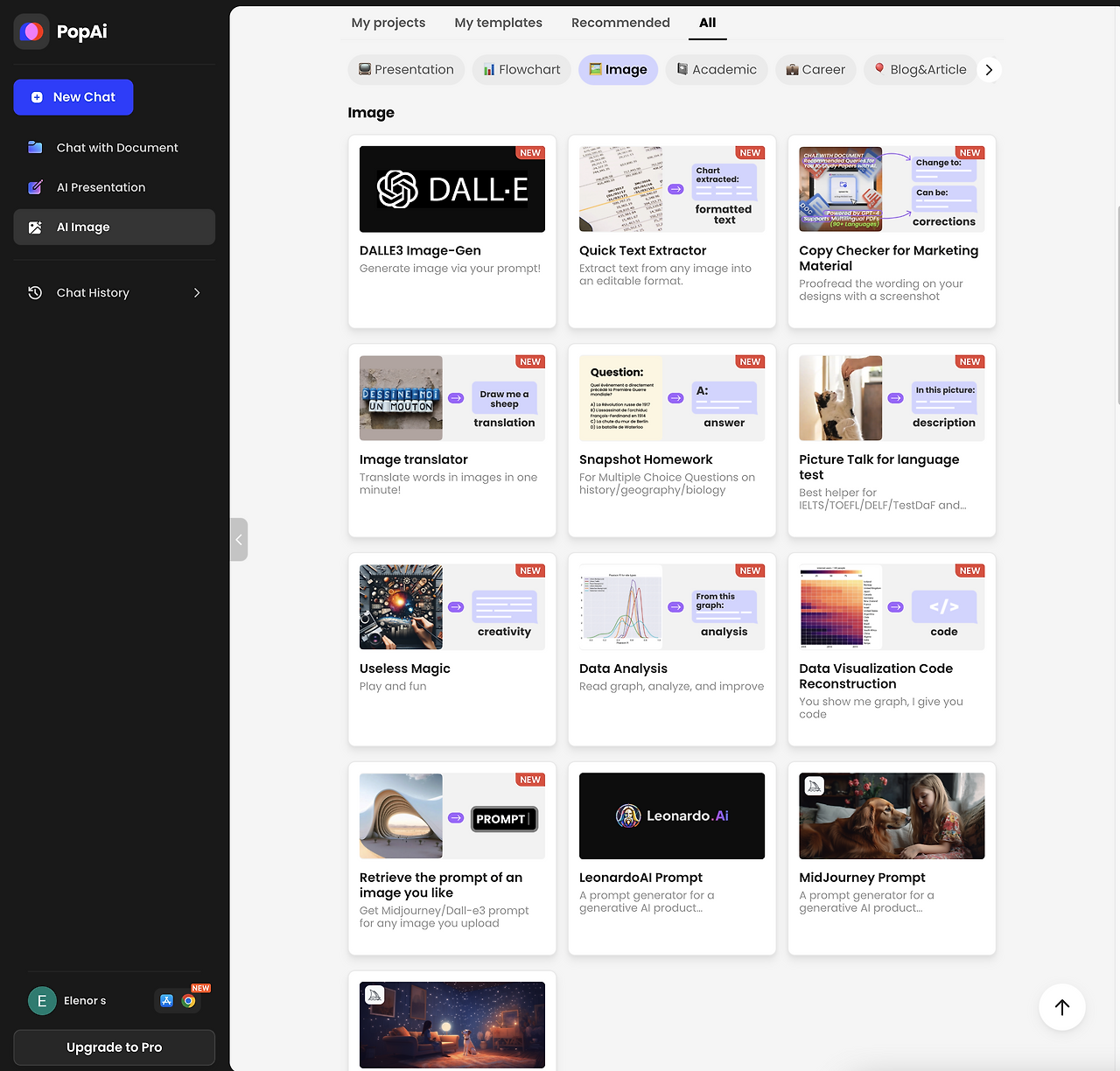Image resolution: width=1120 pixels, height=1071 pixels.
Task: Click the sailboat badge on MidJourney Prompt image
Action: coord(815,786)
